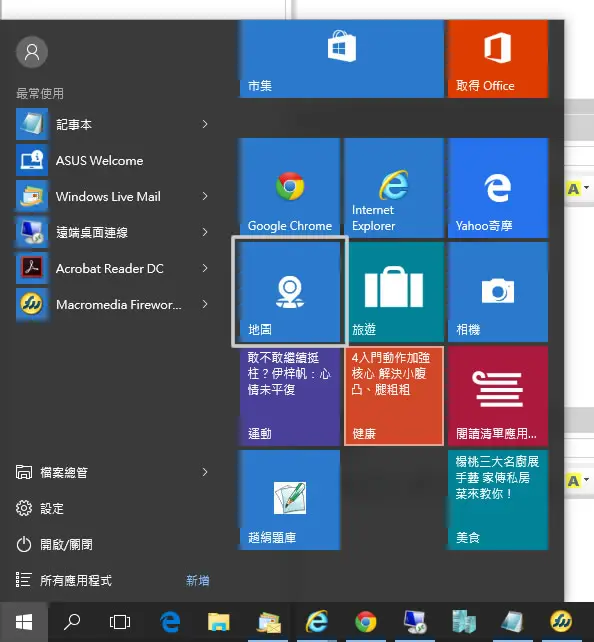This screenshot has height=642, width=594.
Task: Click the user account avatar
Action: [32, 52]
